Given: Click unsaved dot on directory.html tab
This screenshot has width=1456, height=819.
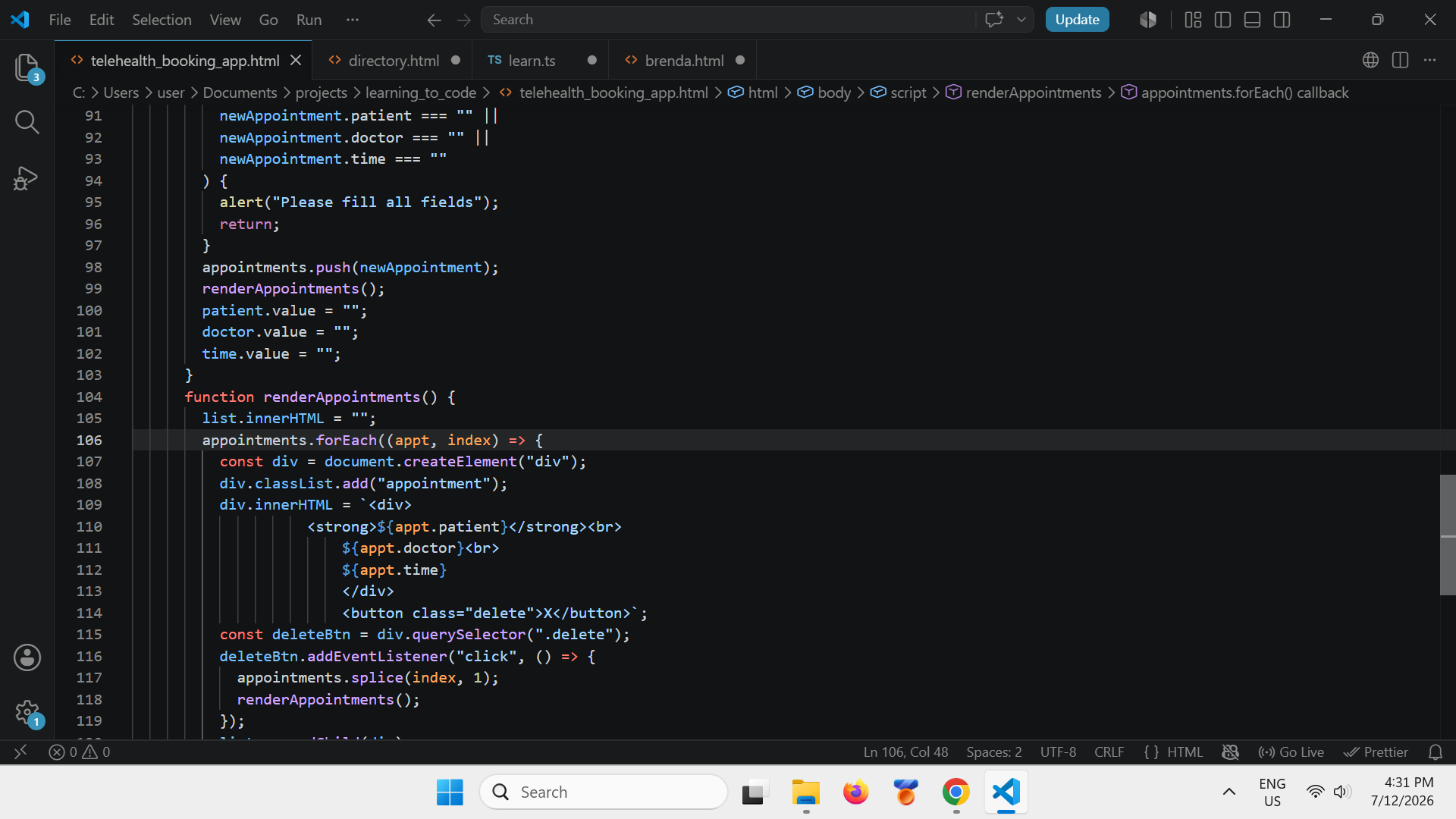Looking at the screenshot, I should coord(456,60).
